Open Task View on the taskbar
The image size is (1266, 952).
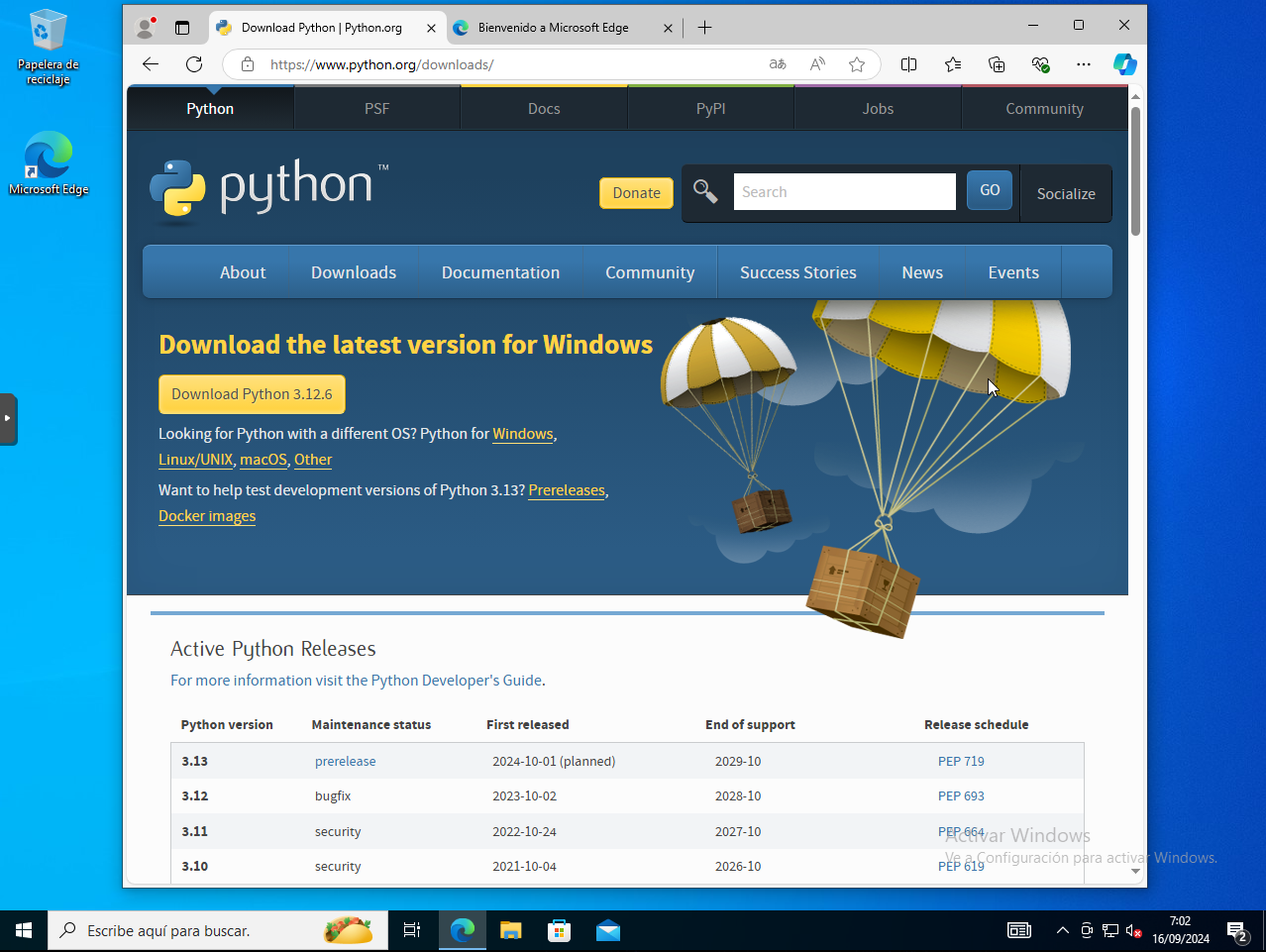coord(412,930)
